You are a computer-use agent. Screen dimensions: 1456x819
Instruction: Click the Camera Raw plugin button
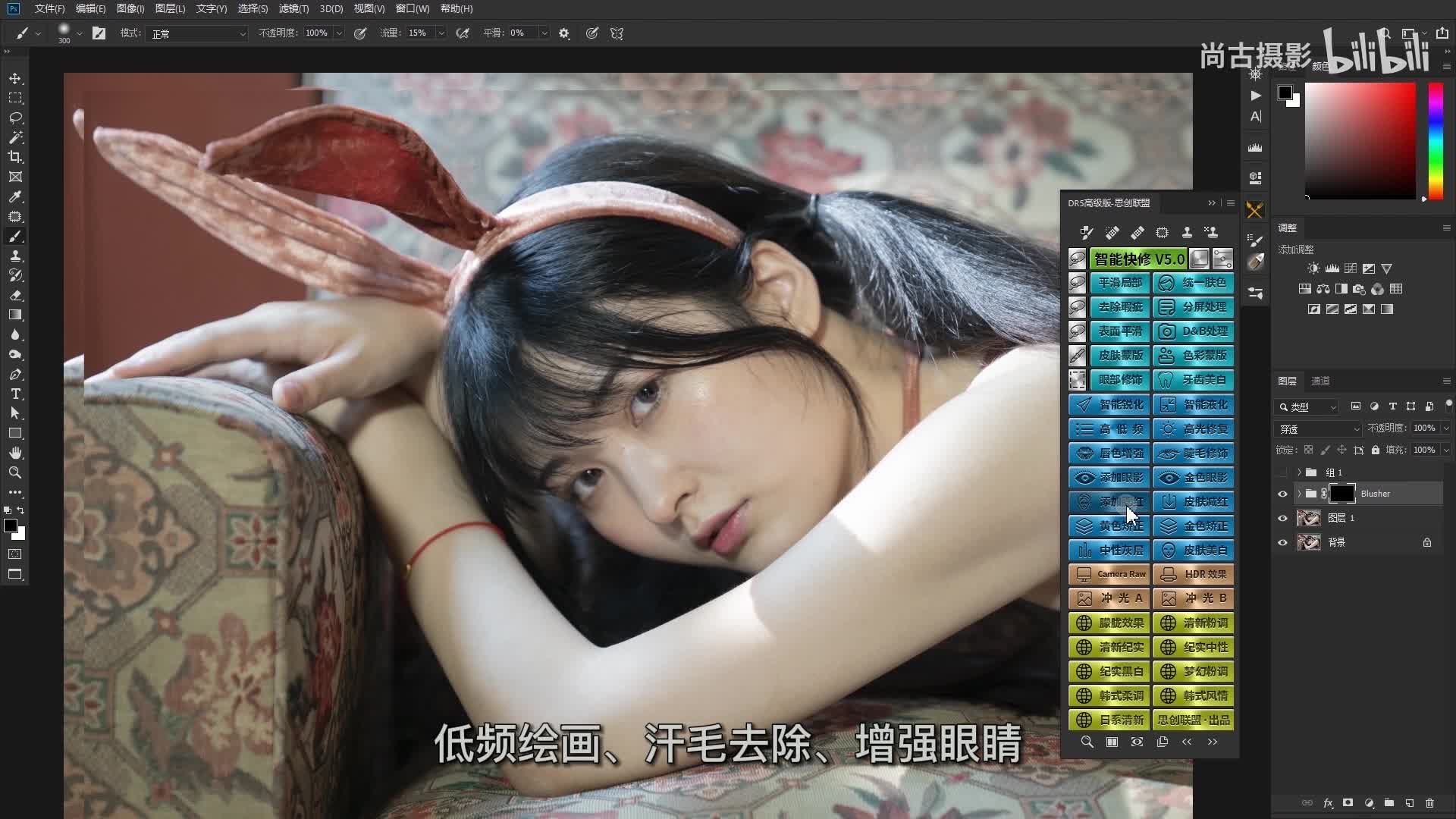click(x=1109, y=574)
